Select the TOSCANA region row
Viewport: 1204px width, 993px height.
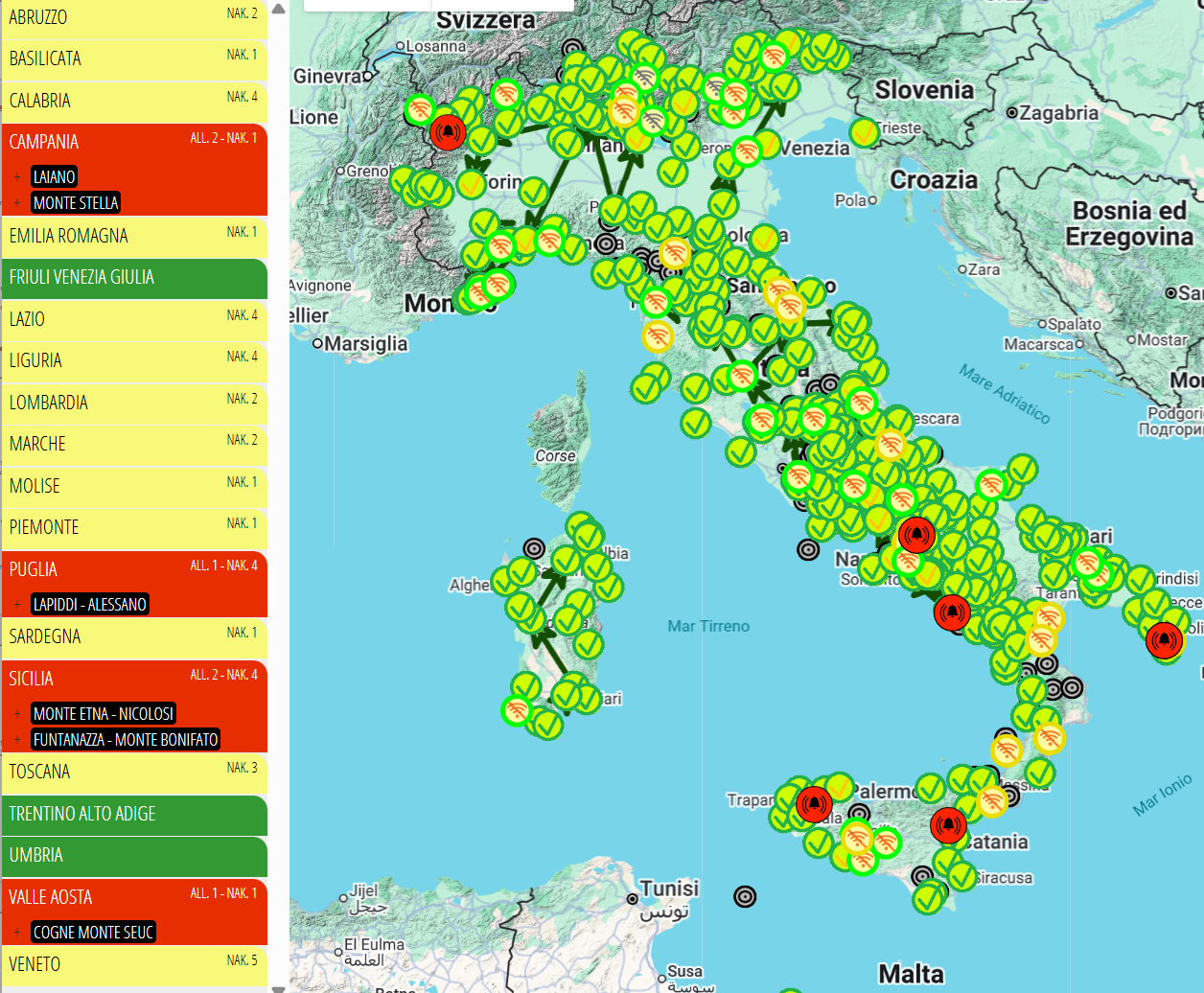(x=134, y=773)
